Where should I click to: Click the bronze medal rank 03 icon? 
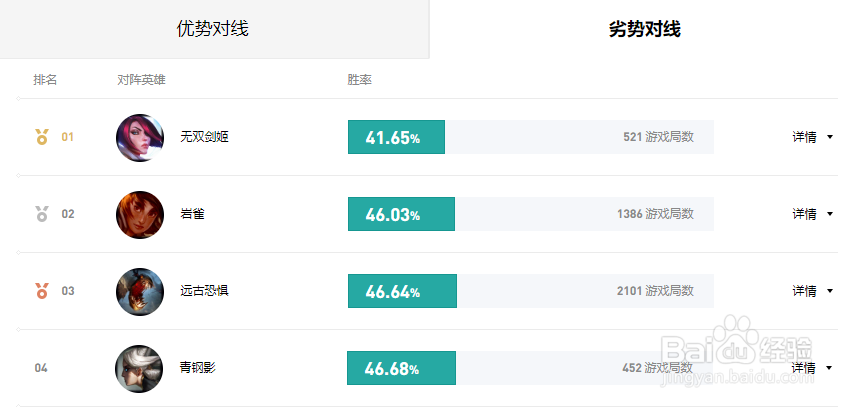(x=42, y=291)
